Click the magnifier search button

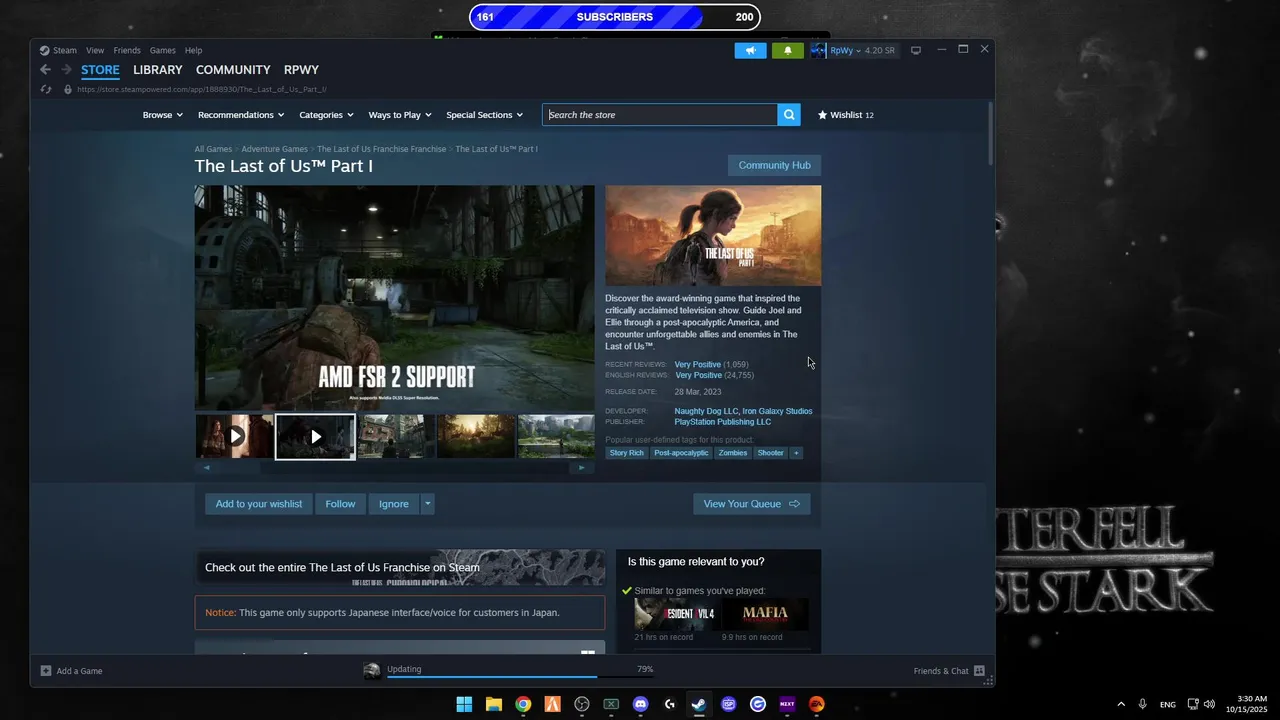[789, 115]
